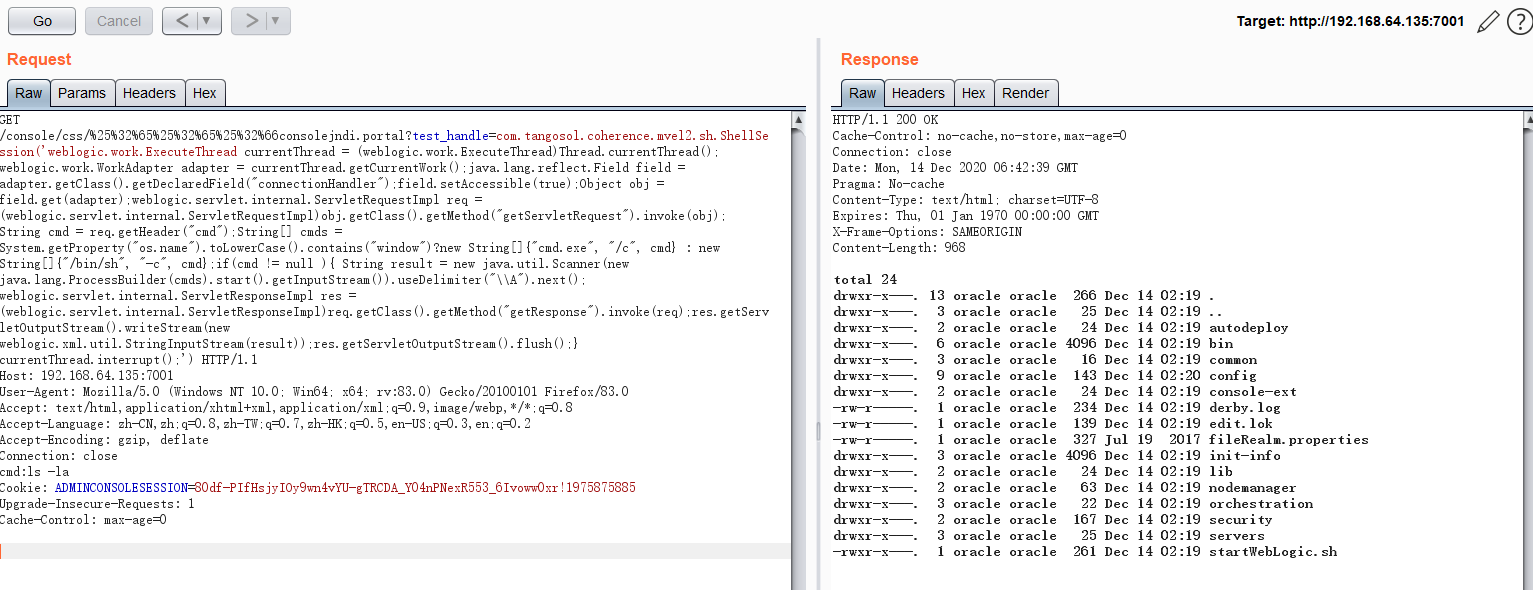Click the fileRealm.properties file row
Viewport: 1533px width, 590px height.
(1101, 439)
